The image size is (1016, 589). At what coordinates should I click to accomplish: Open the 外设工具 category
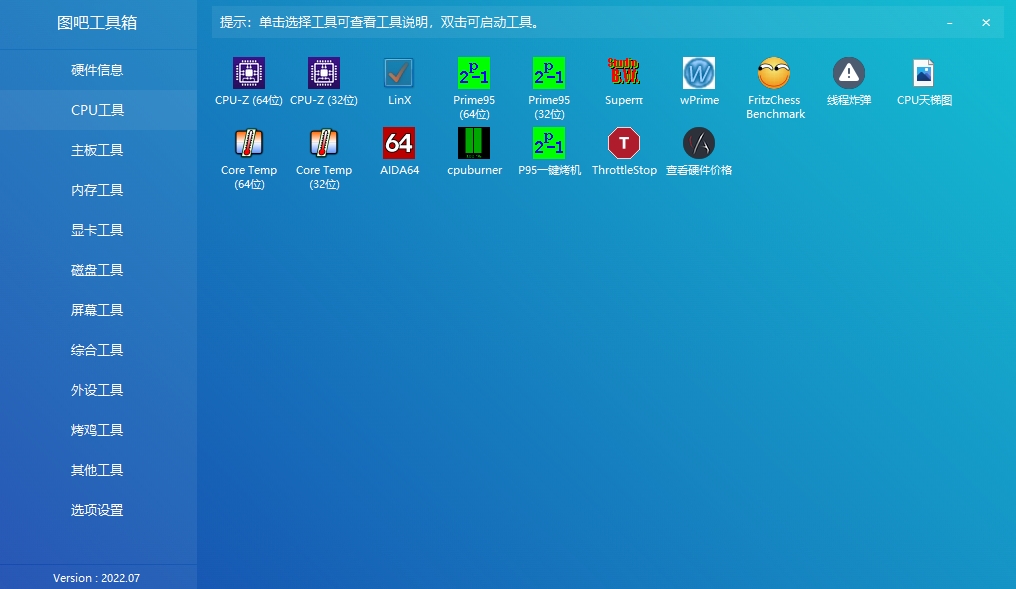[98, 390]
